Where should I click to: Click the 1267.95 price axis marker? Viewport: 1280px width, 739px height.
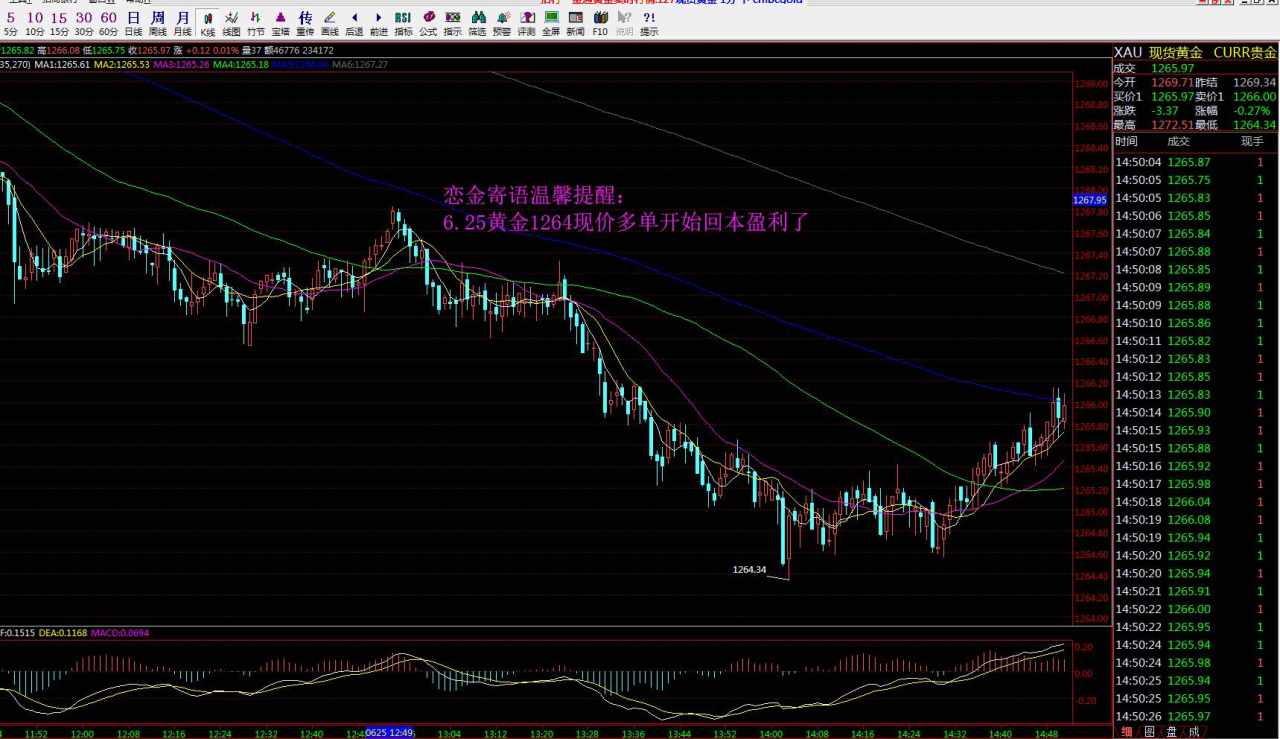pos(1090,200)
